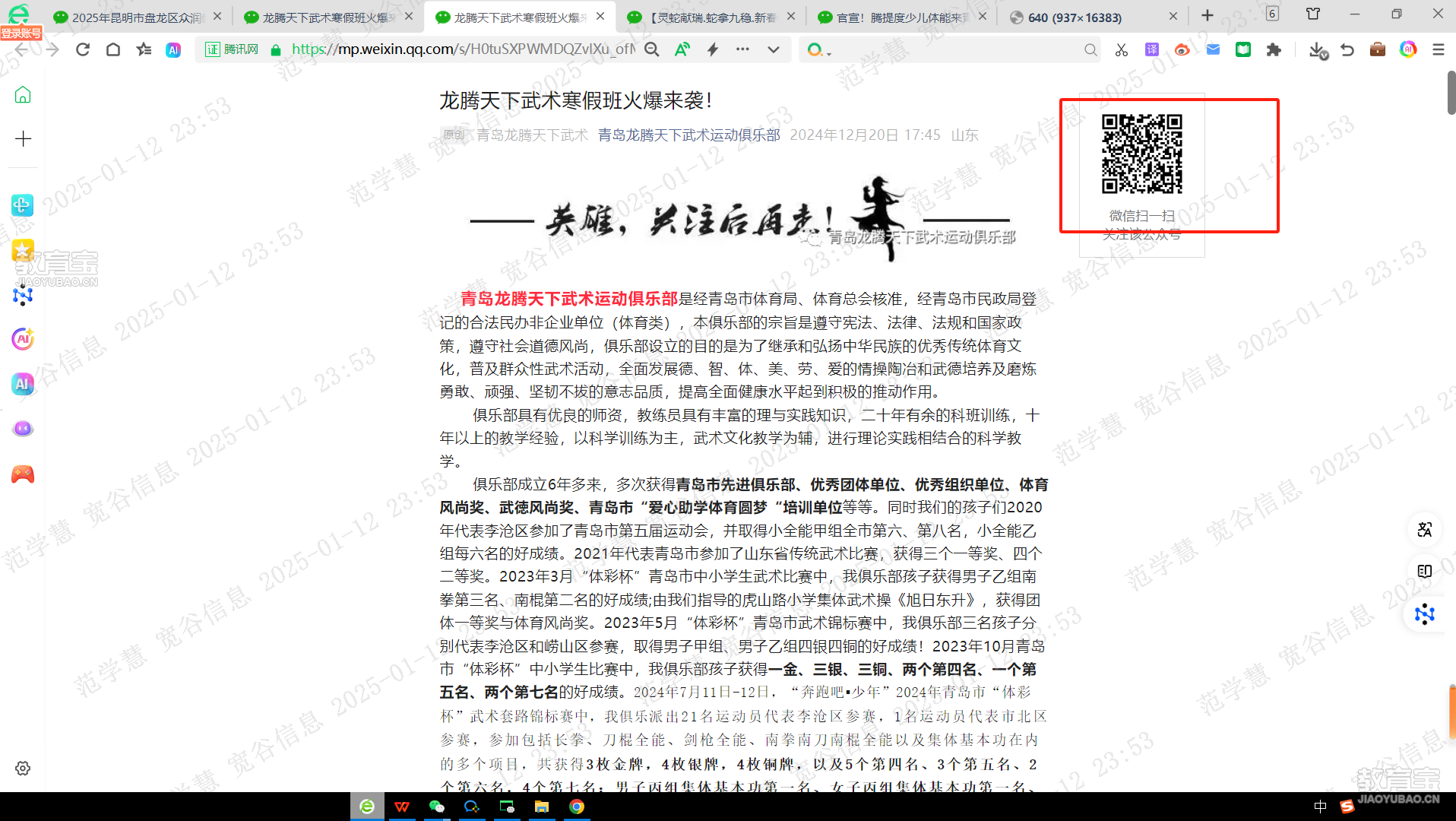Open File Explorer from the taskbar
Viewport: 1456px width, 821px height.
click(x=542, y=807)
